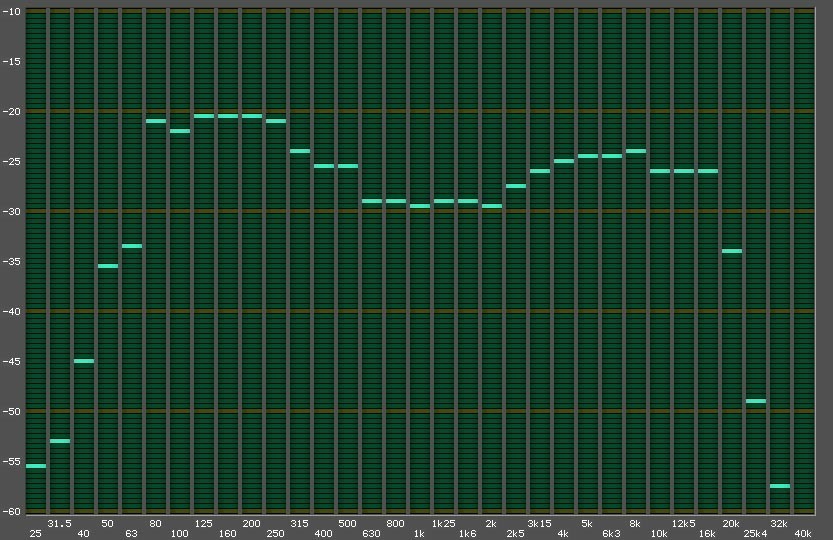Screen dimensions: 833x540
Task: Click the -55 dB scale label
Action: tap(11, 461)
